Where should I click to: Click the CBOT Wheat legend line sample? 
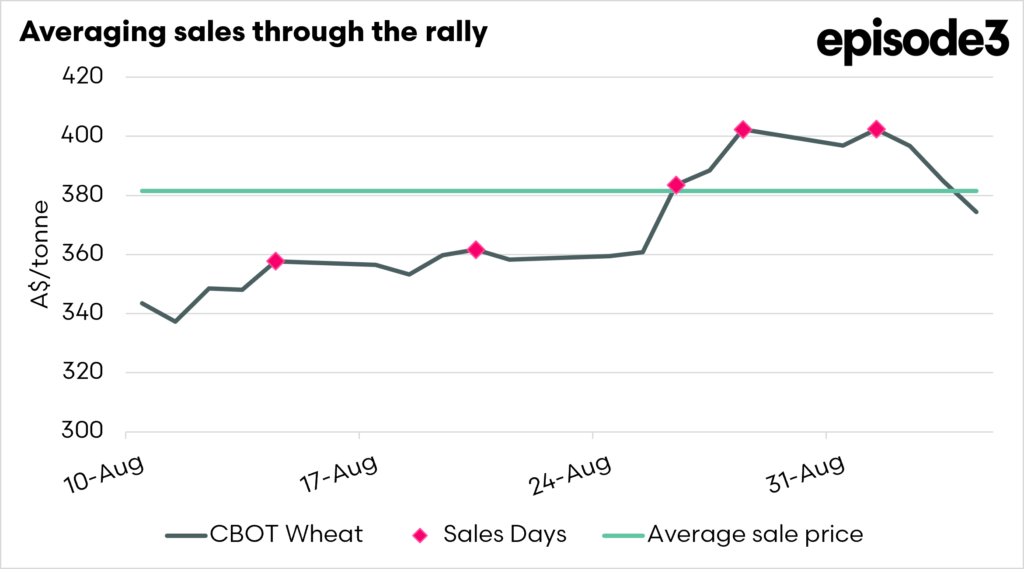pos(186,536)
